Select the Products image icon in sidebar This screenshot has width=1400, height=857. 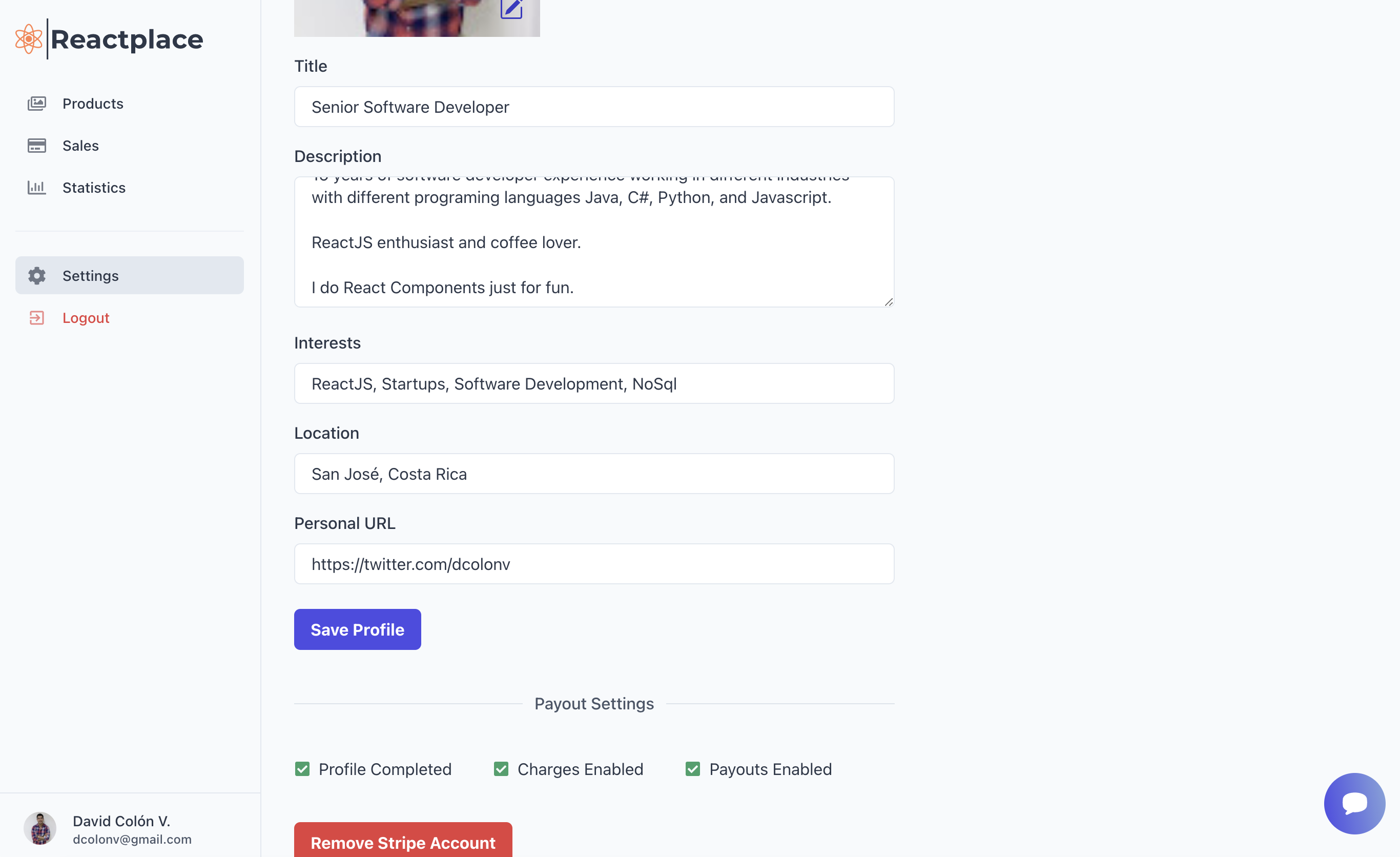36,103
